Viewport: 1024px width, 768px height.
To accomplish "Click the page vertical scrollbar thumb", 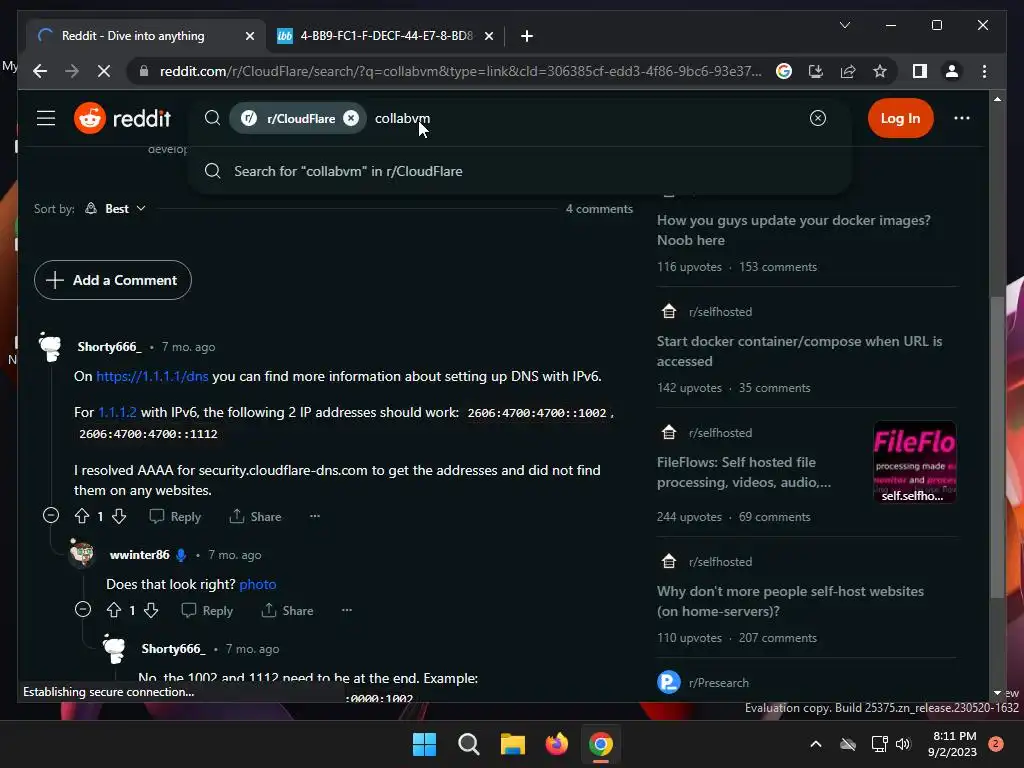I will (x=997, y=447).
